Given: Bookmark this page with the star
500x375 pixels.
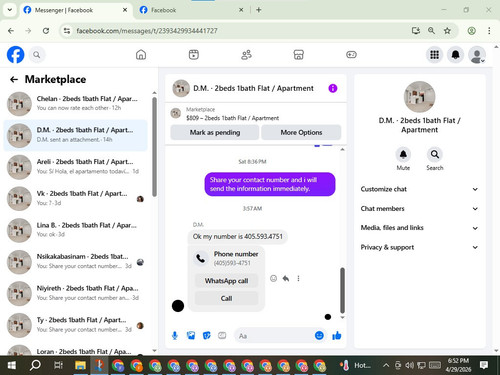Looking at the screenshot, I should pos(447,31).
